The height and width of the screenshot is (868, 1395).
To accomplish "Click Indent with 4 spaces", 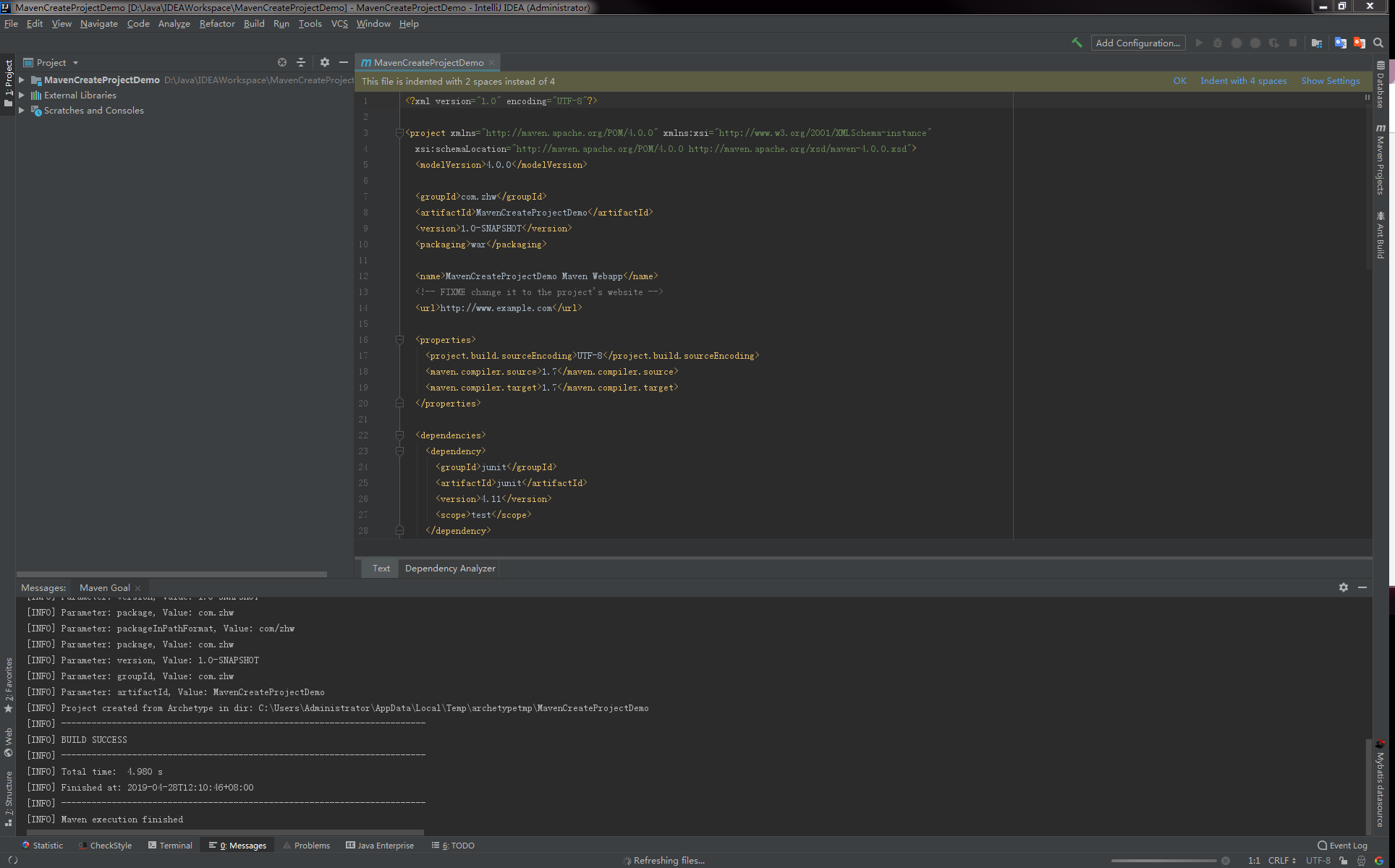I will pos(1243,81).
